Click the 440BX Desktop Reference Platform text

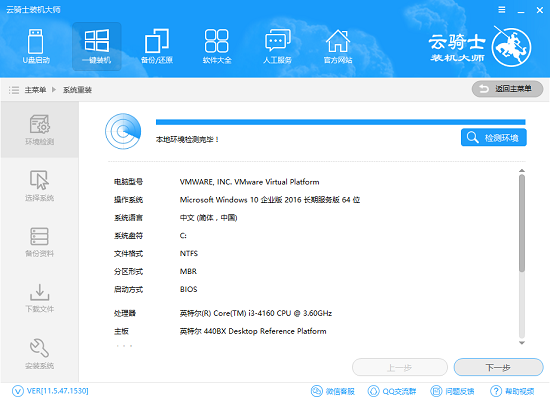253,331
